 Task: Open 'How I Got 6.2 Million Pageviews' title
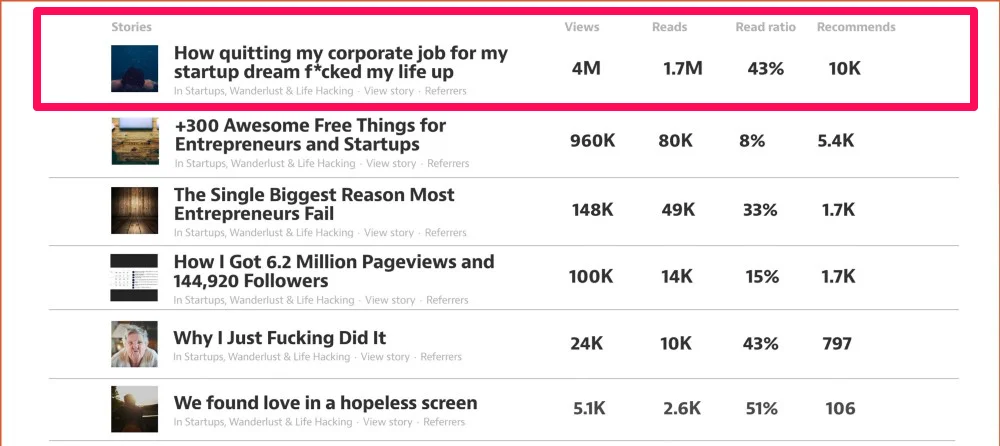(x=334, y=271)
